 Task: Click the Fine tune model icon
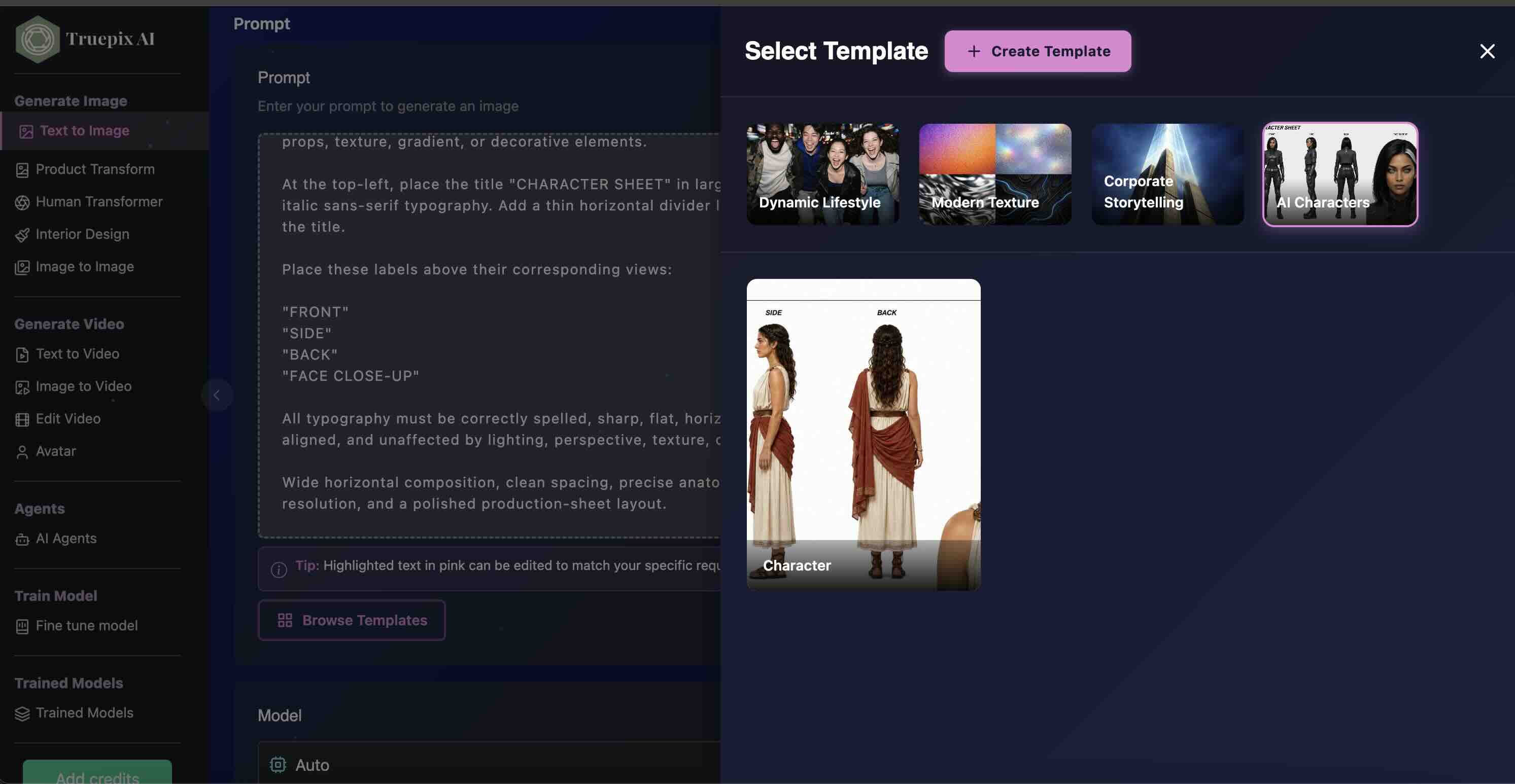(x=22, y=626)
